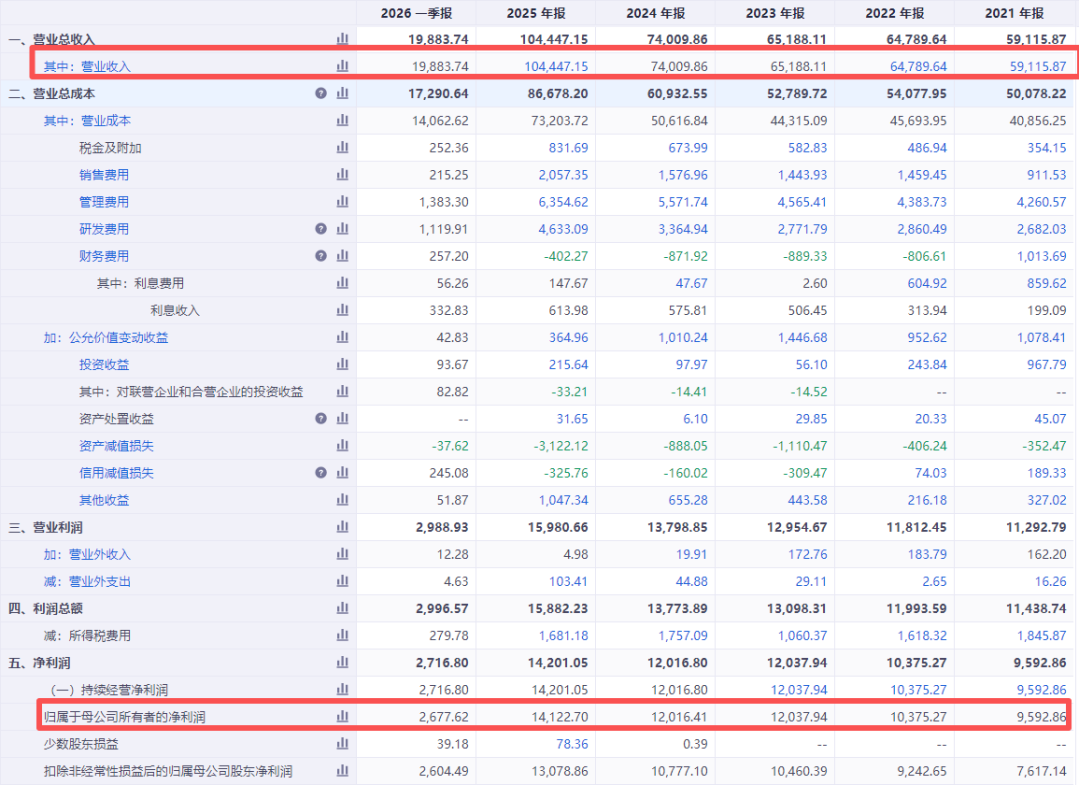Open 2025 营业收入 value 104,447.15 in second row
This screenshot has height=785, width=1079.
[556, 67]
